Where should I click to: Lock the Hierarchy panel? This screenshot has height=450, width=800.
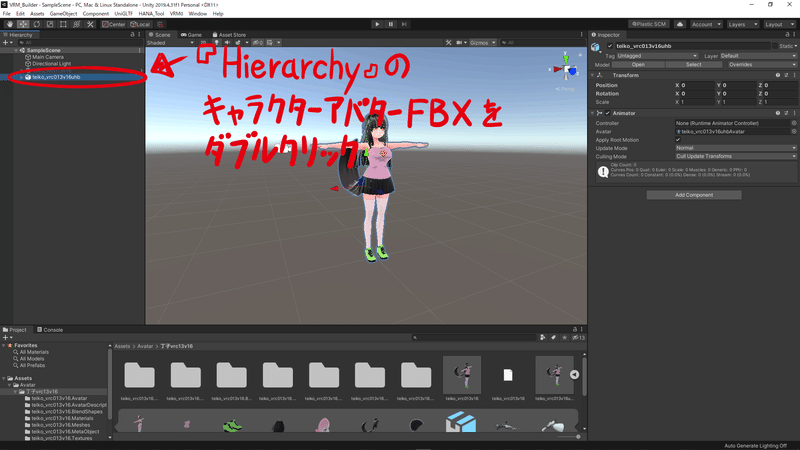click(132, 35)
